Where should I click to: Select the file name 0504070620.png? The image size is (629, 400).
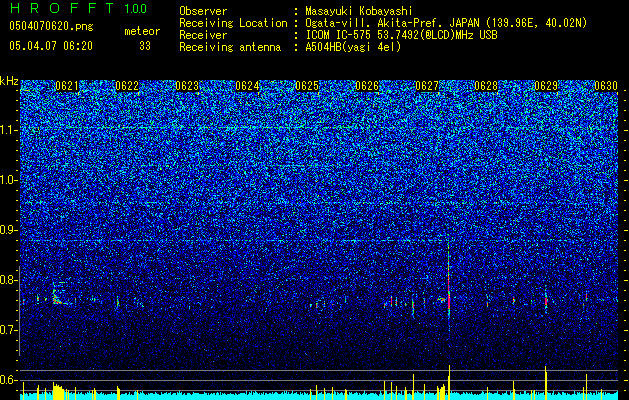51,26
